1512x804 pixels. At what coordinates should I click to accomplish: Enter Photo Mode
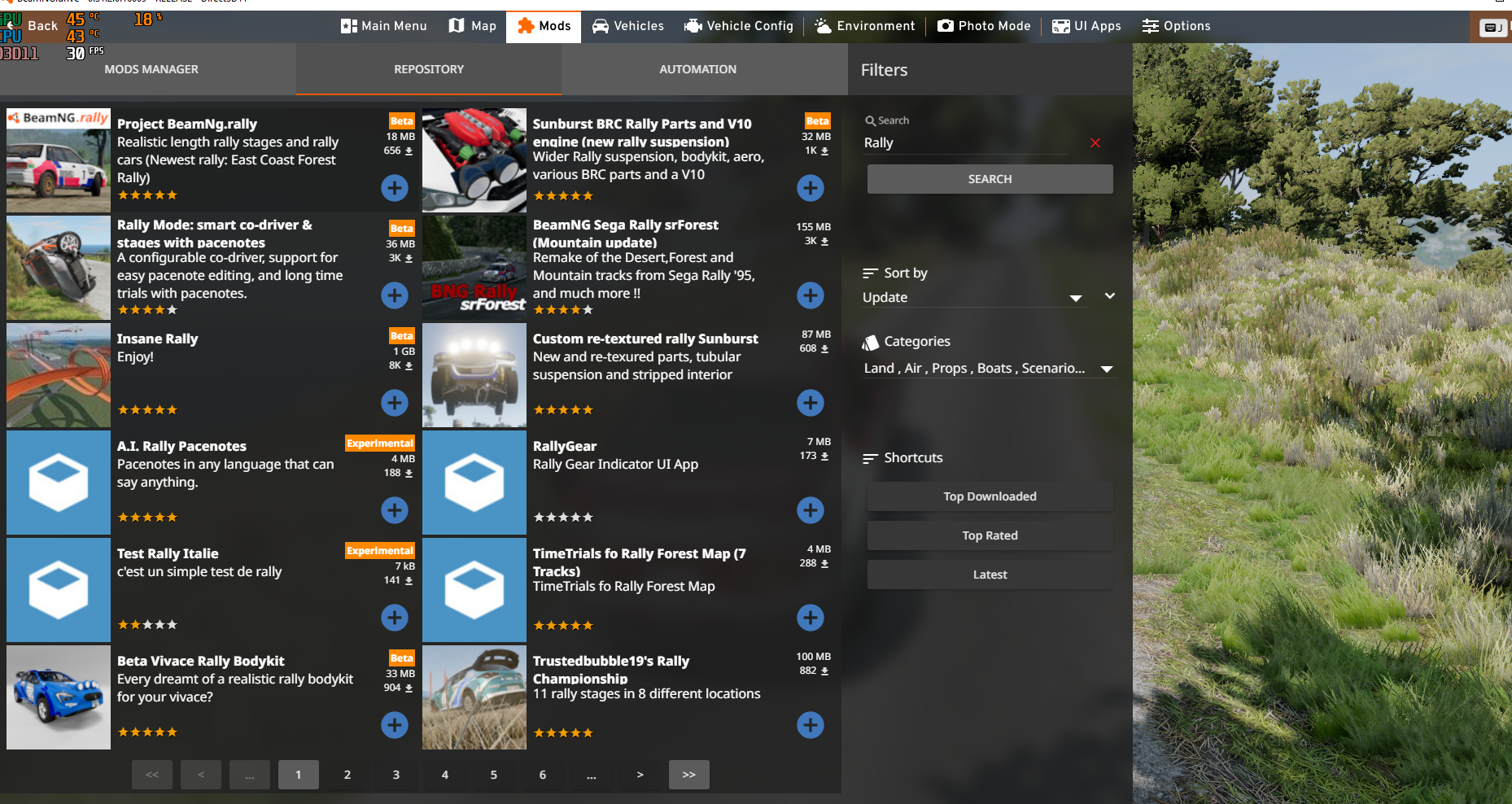984,26
